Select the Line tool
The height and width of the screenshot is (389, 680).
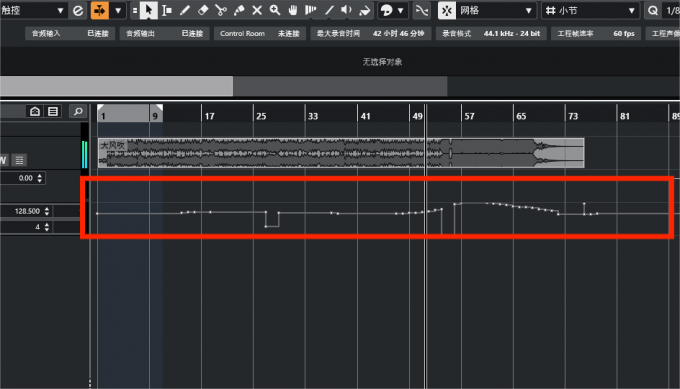(x=329, y=10)
